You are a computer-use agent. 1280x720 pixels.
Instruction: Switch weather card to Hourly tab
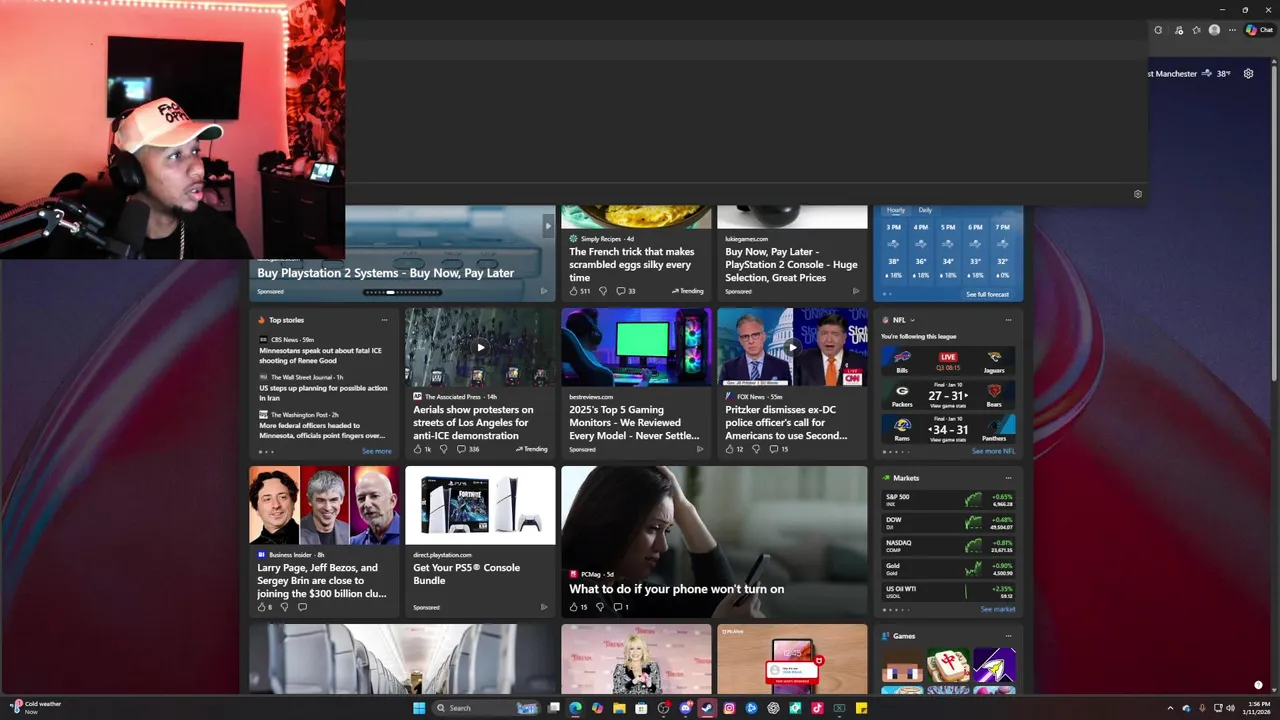[x=896, y=210]
